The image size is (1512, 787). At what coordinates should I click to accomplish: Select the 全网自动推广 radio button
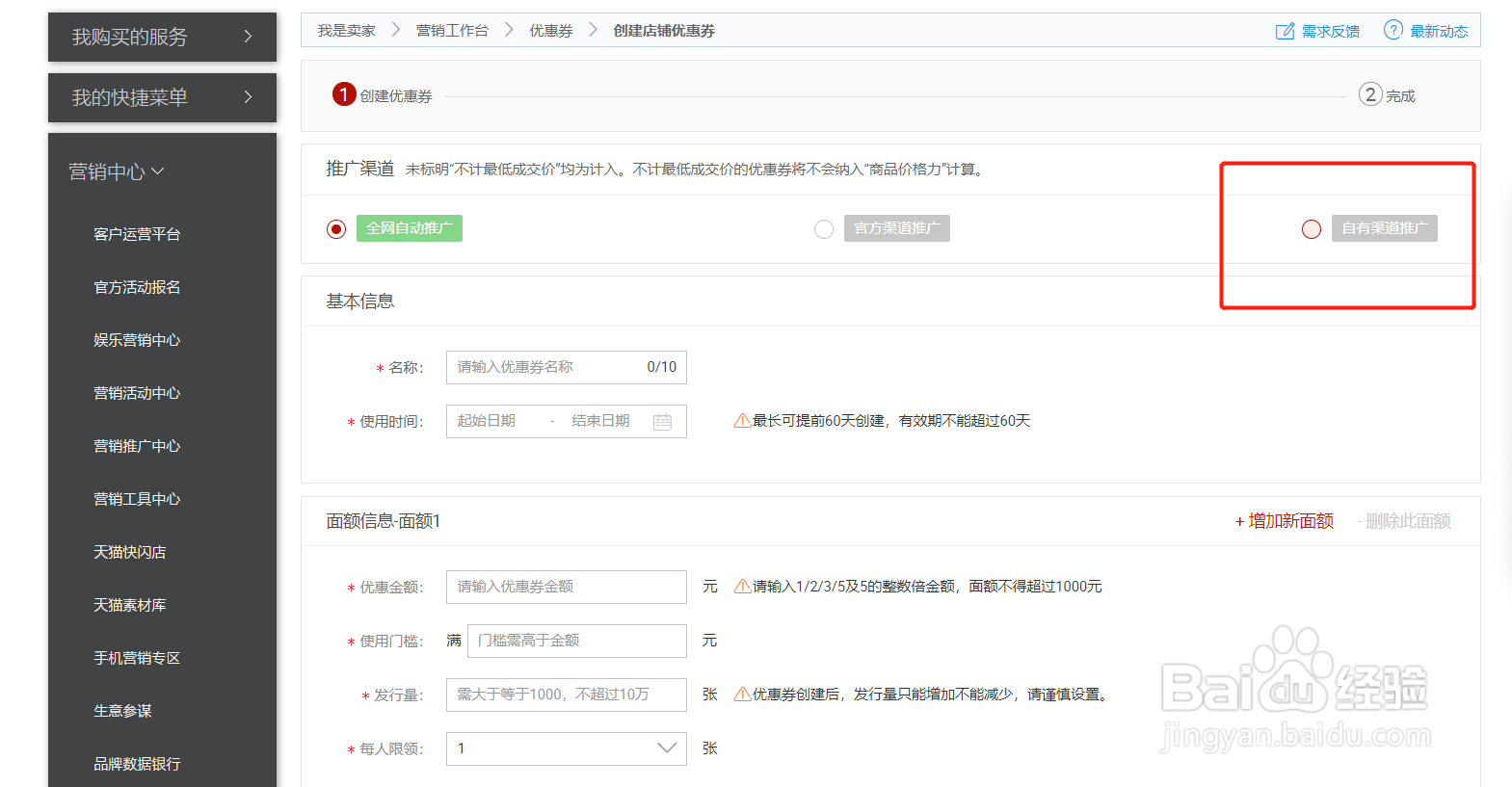coord(336,229)
